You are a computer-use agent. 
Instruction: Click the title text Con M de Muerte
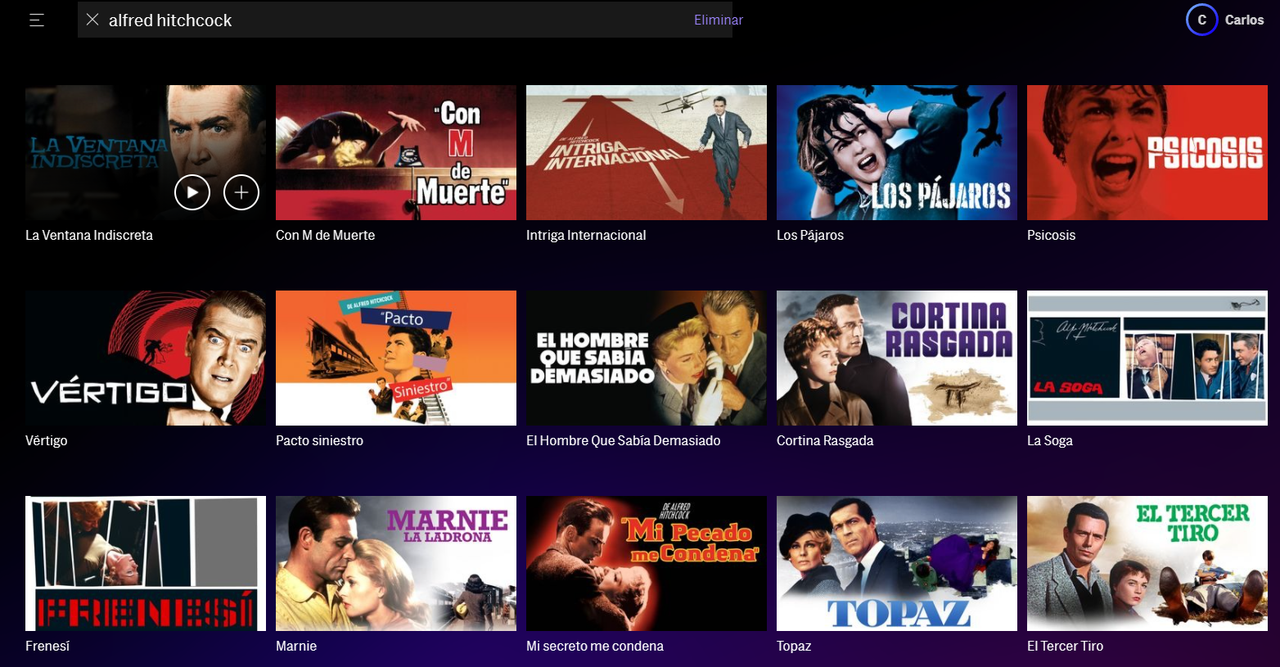coord(325,235)
